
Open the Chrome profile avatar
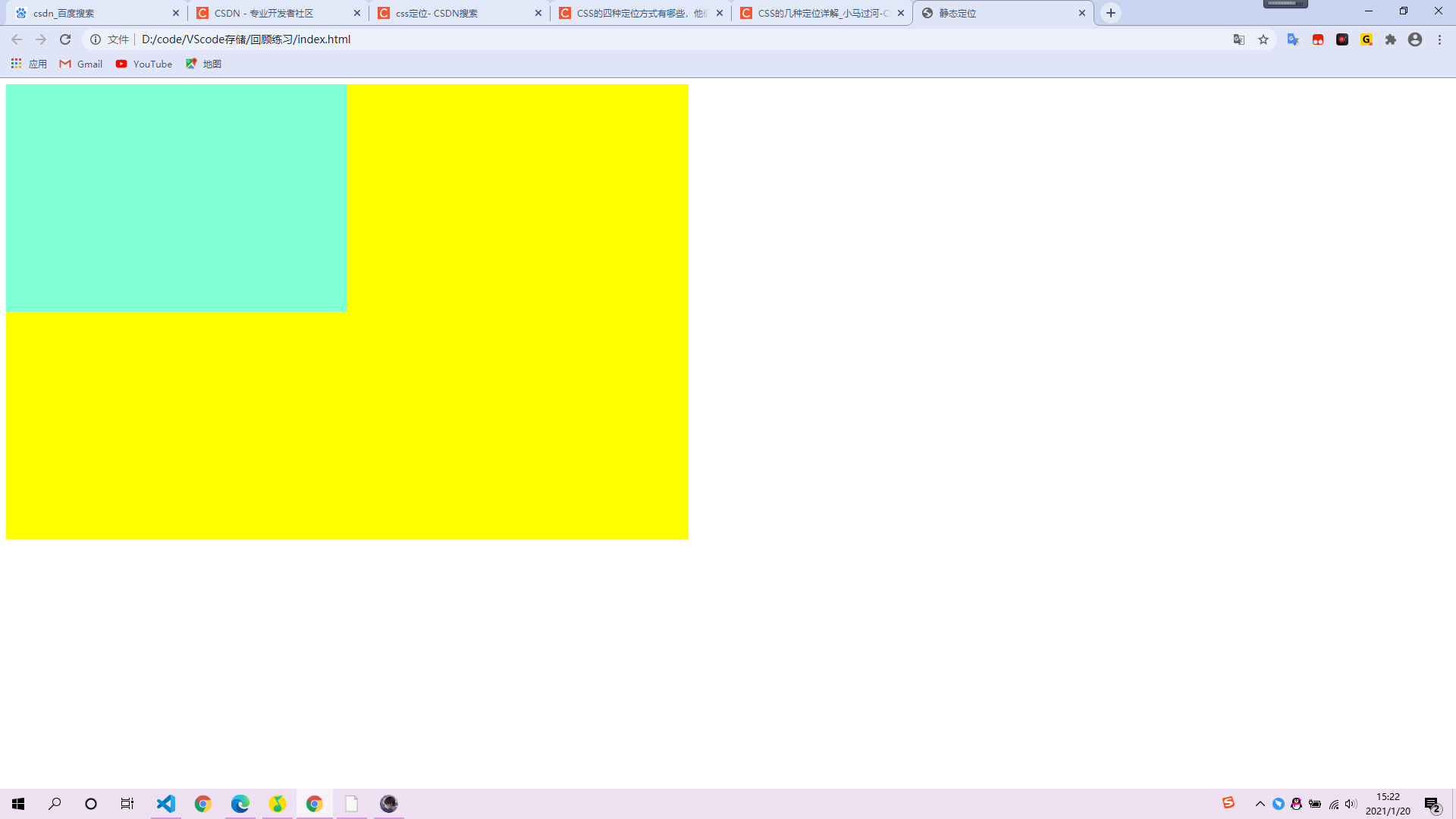pyautogui.click(x=1415, y=39)
